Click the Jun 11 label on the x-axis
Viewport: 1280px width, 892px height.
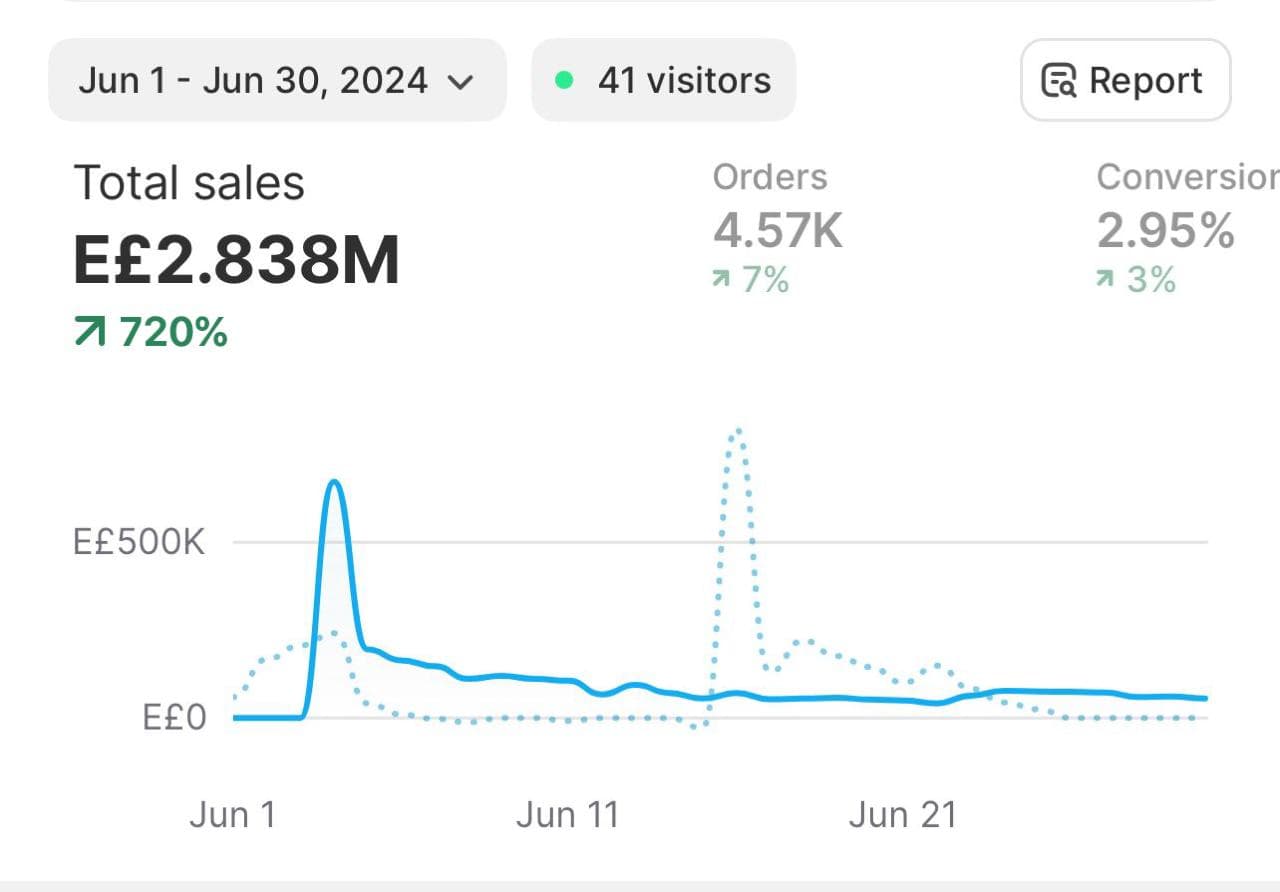[567, 815]
